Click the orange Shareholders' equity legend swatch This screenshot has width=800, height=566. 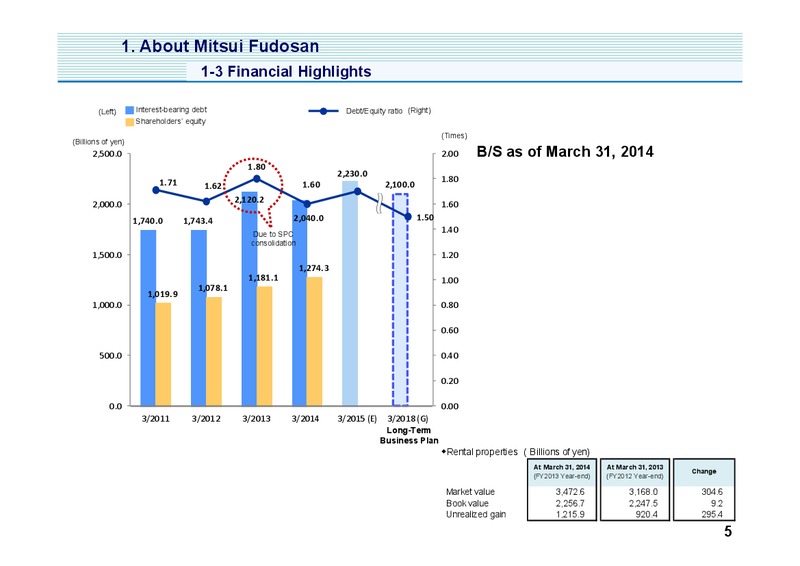coord(130,122)
